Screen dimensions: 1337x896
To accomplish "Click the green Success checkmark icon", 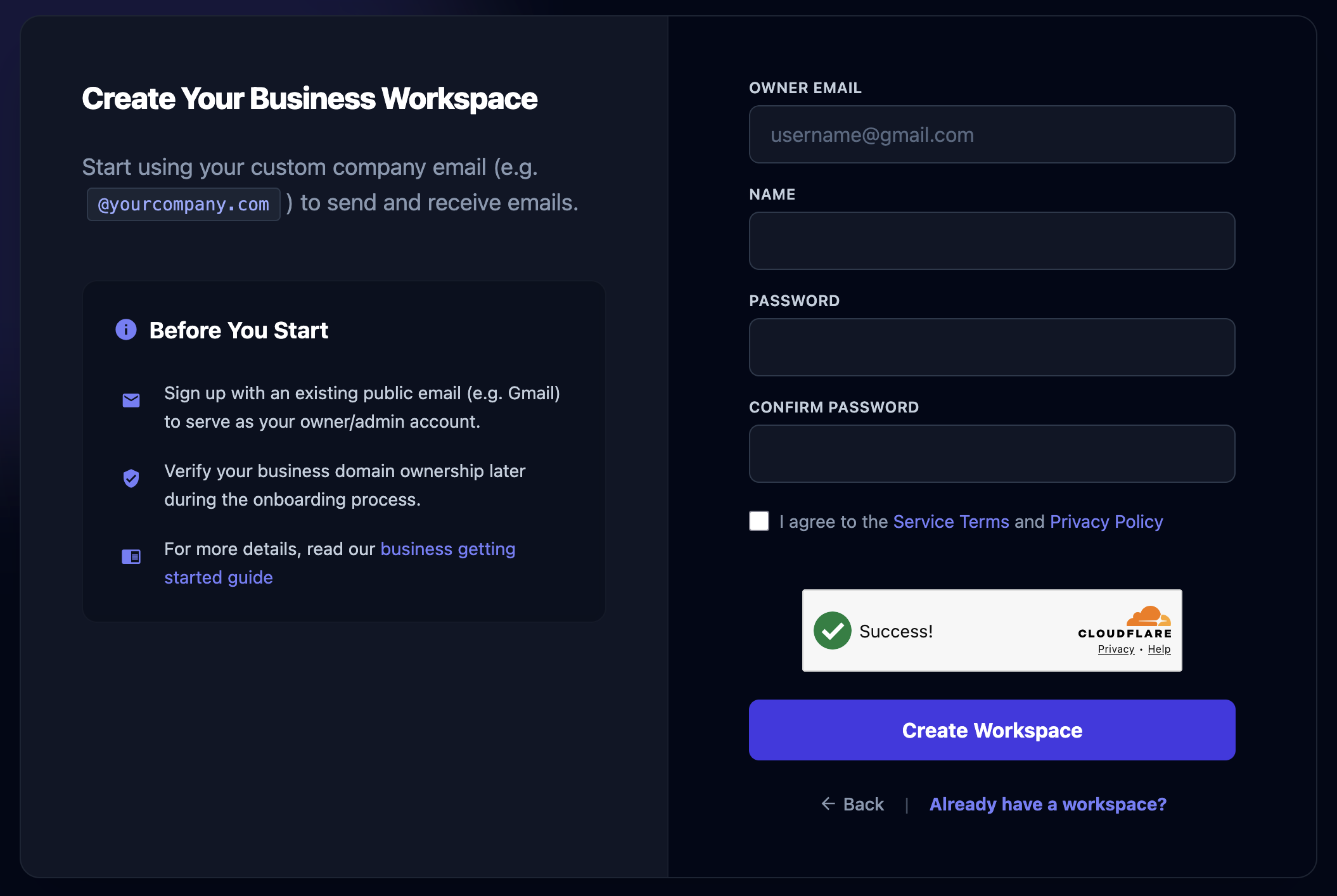I will [x=833, y=630].
